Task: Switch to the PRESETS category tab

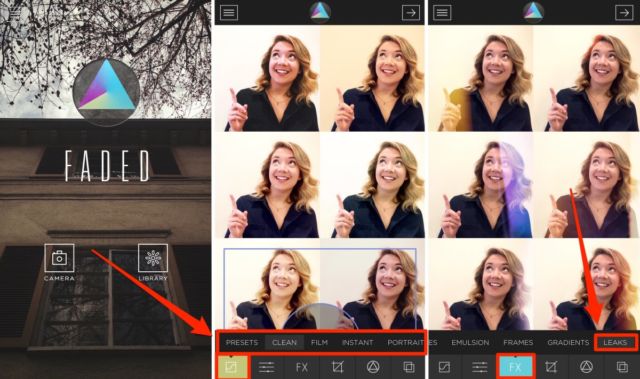Action: click(242, 342)
